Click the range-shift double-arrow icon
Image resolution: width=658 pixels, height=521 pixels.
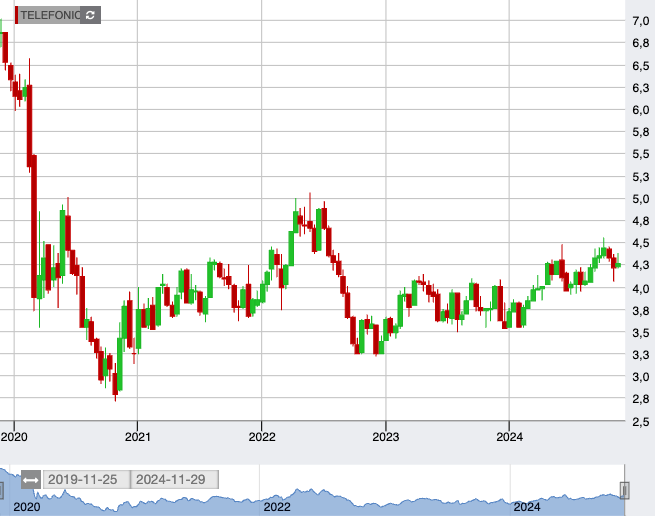(31, 480)
